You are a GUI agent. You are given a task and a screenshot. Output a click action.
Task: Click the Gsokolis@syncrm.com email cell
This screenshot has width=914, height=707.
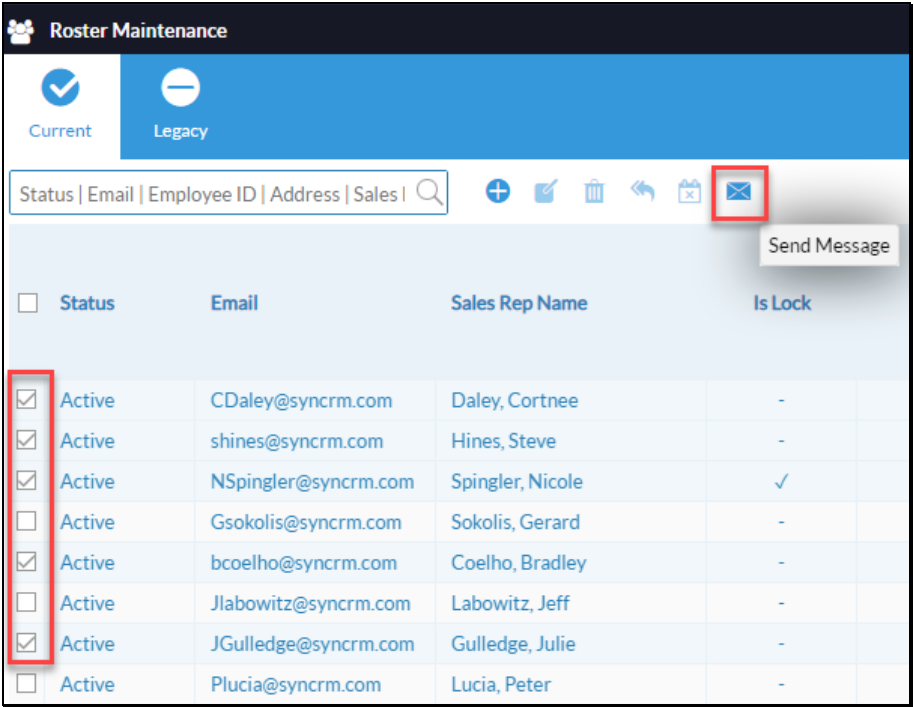(x=306, y=522)
